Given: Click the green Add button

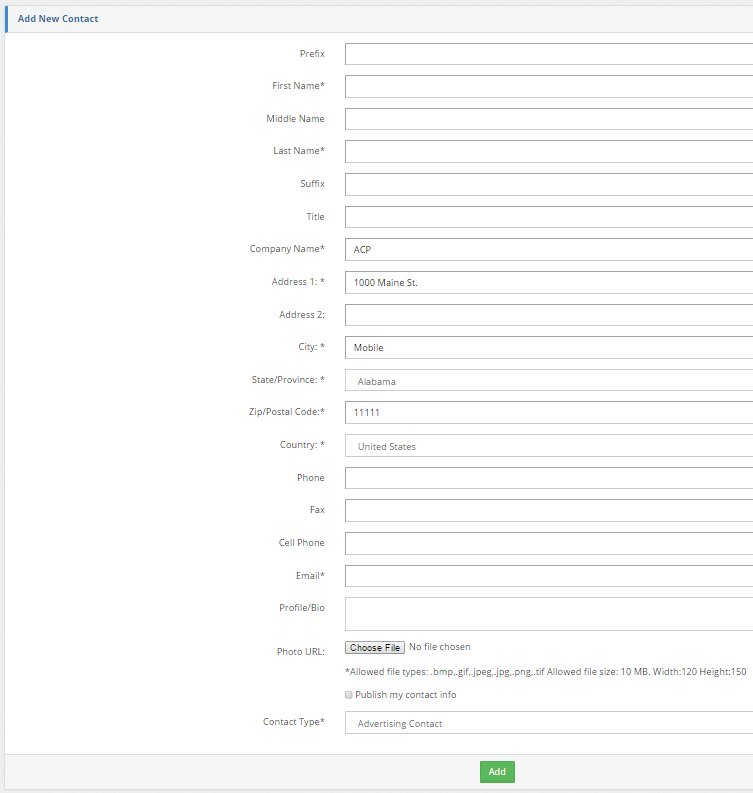Looking at the screenshot, I should pyautogui.click(x=497, y=772).
